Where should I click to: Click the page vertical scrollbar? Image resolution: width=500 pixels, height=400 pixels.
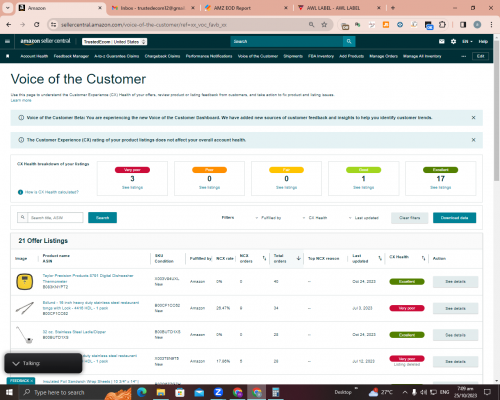pyautogui.click(x=496, y=110)
